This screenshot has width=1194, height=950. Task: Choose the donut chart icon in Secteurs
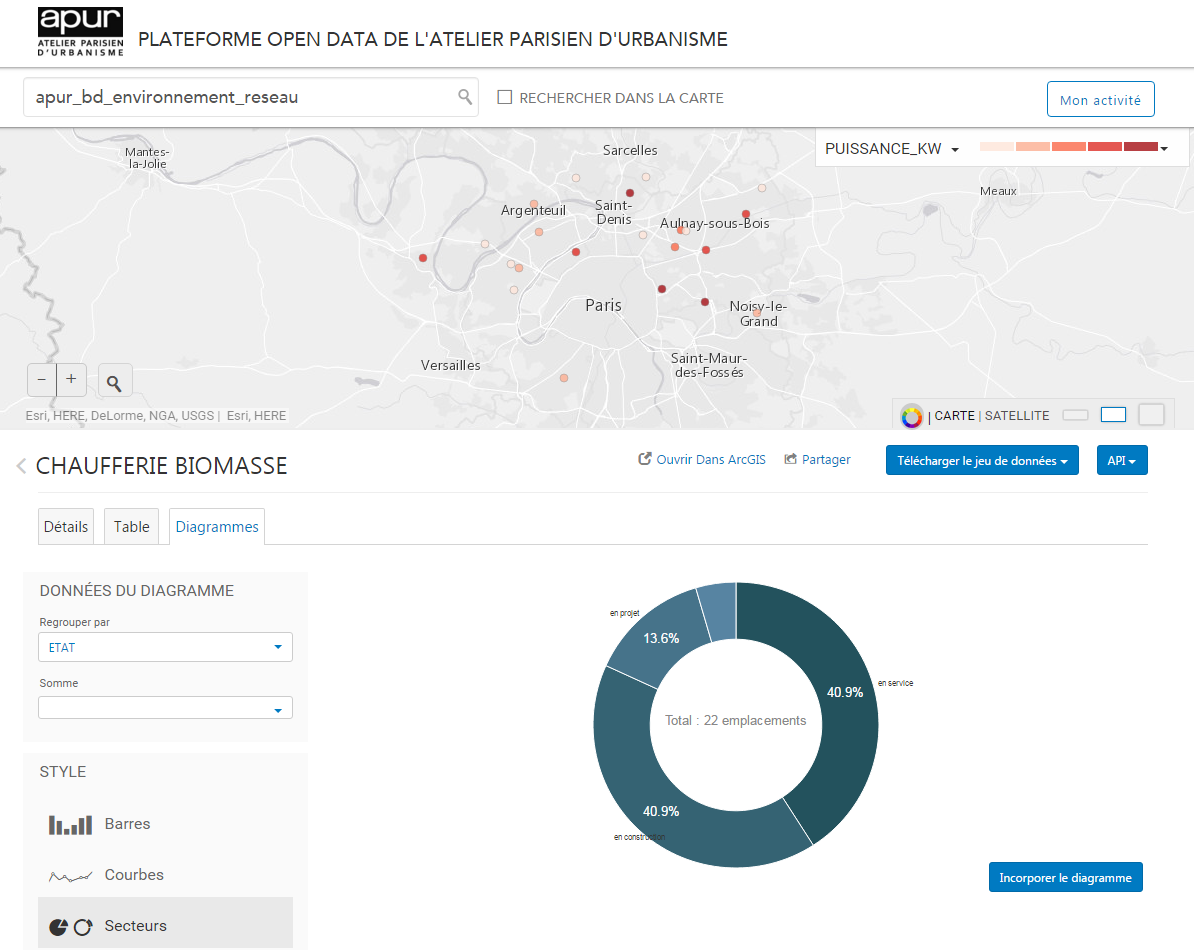coord(83,927)
